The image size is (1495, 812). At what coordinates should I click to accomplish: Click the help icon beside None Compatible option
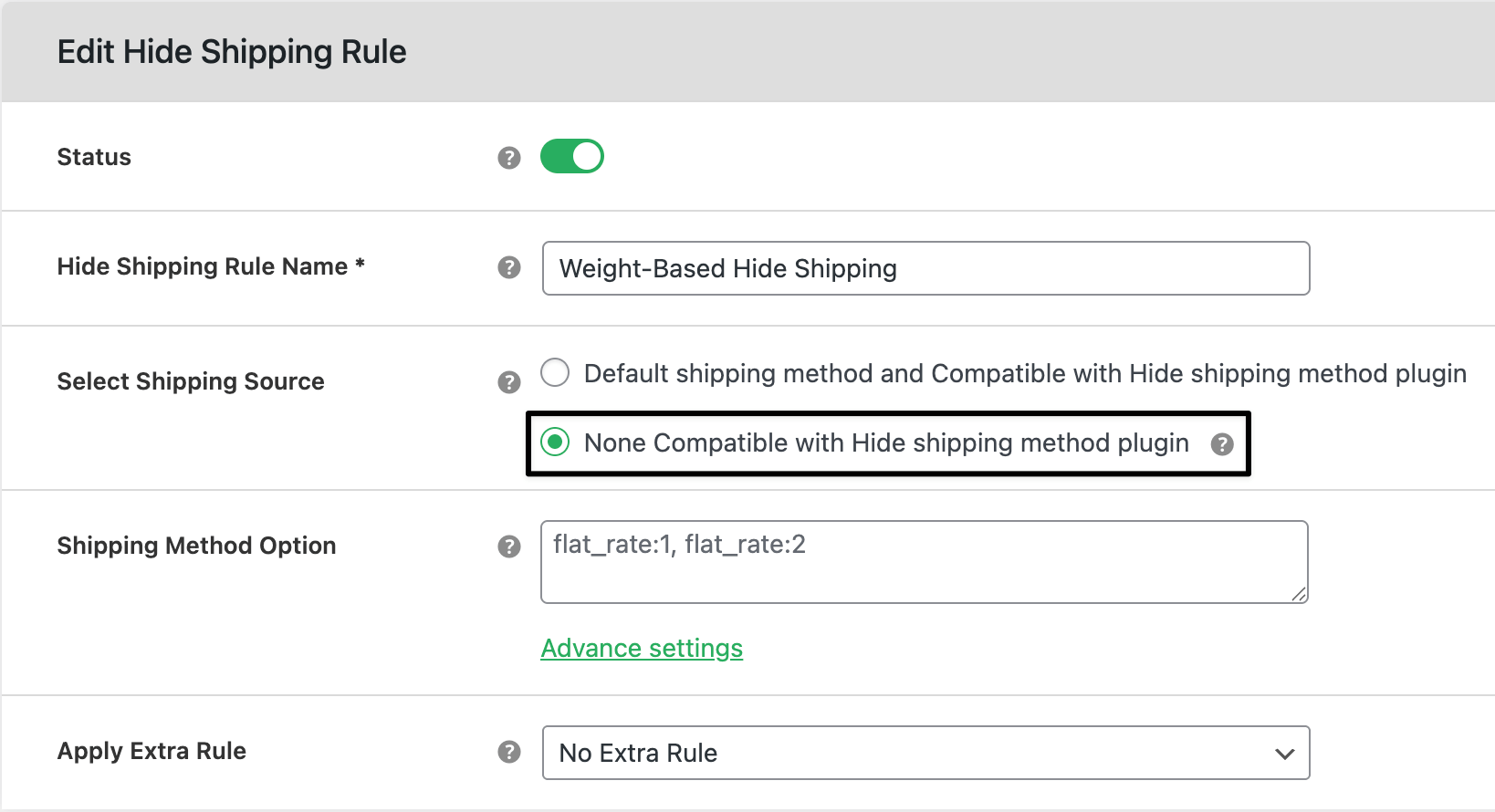pos(1222,444)
